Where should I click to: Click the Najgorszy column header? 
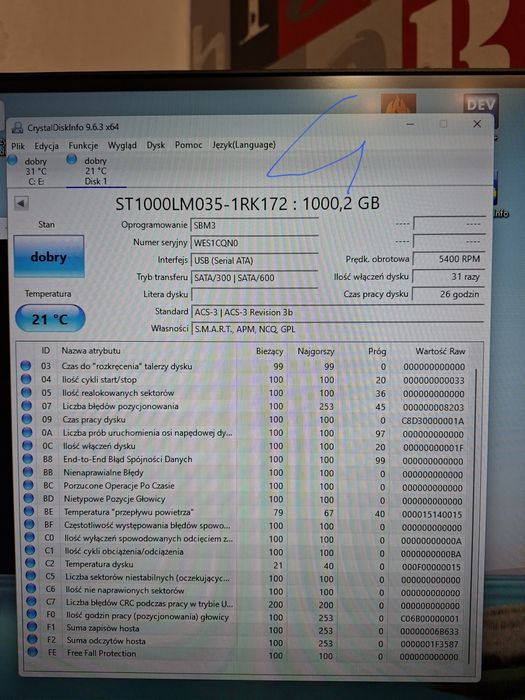coord(316,352)
